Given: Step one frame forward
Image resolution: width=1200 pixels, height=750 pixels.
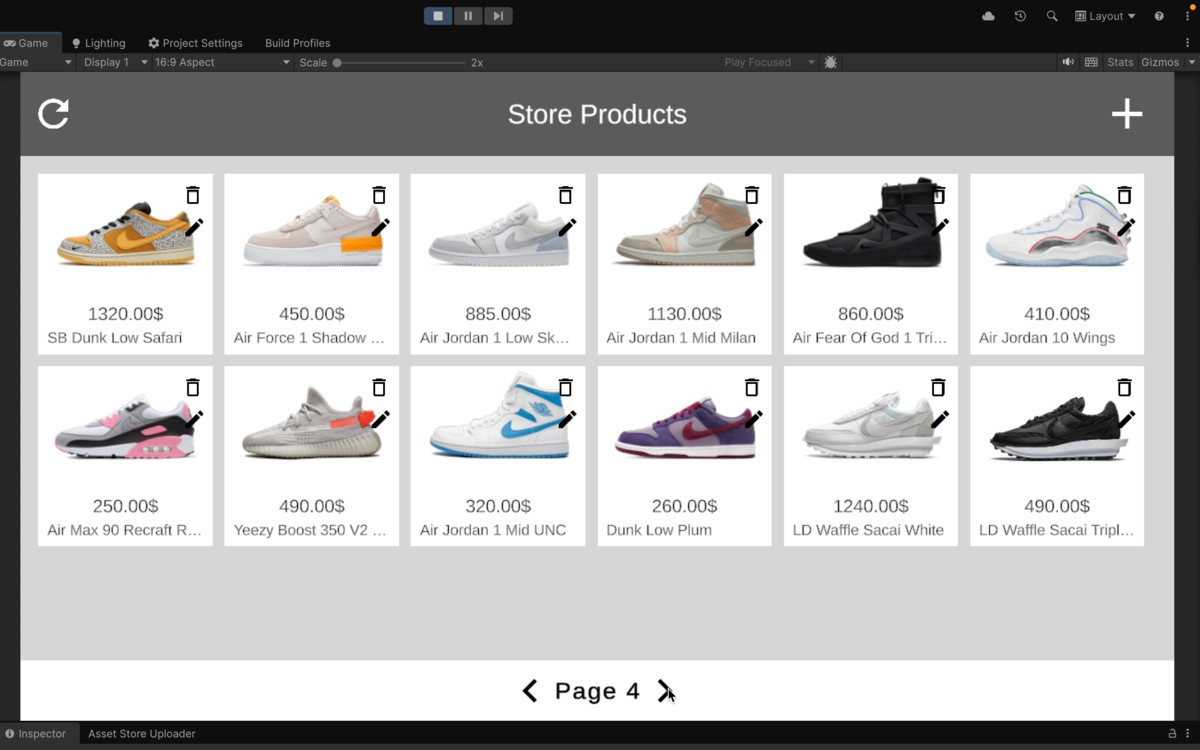Looking at the screenshot, I should (497, 16).
